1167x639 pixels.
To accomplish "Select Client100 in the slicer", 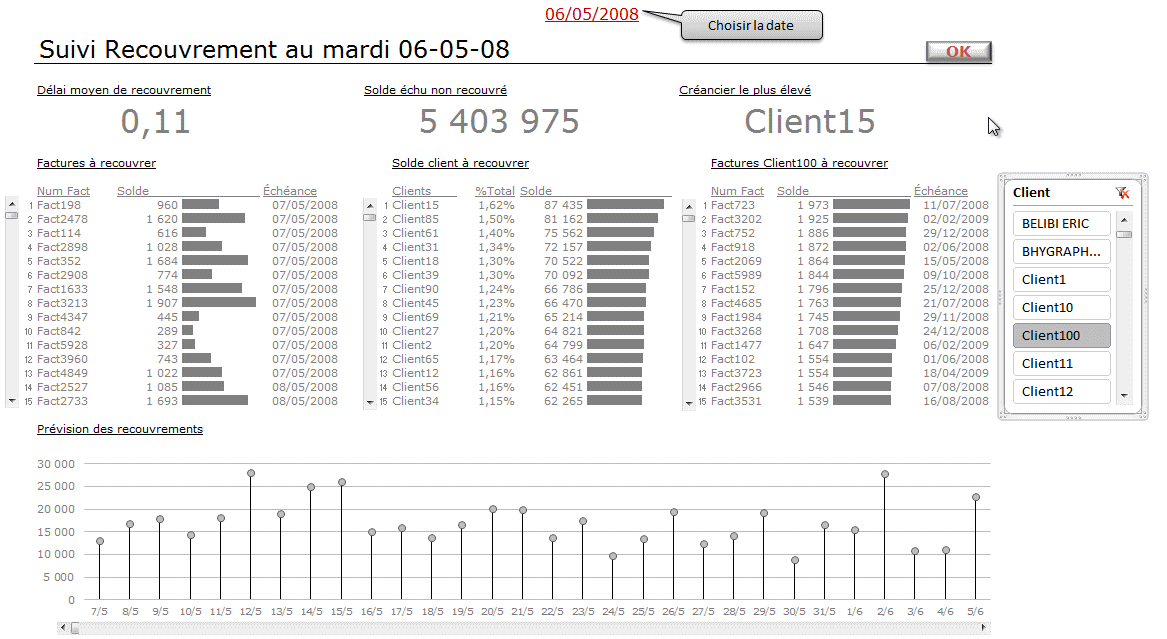I will 1061,335.
